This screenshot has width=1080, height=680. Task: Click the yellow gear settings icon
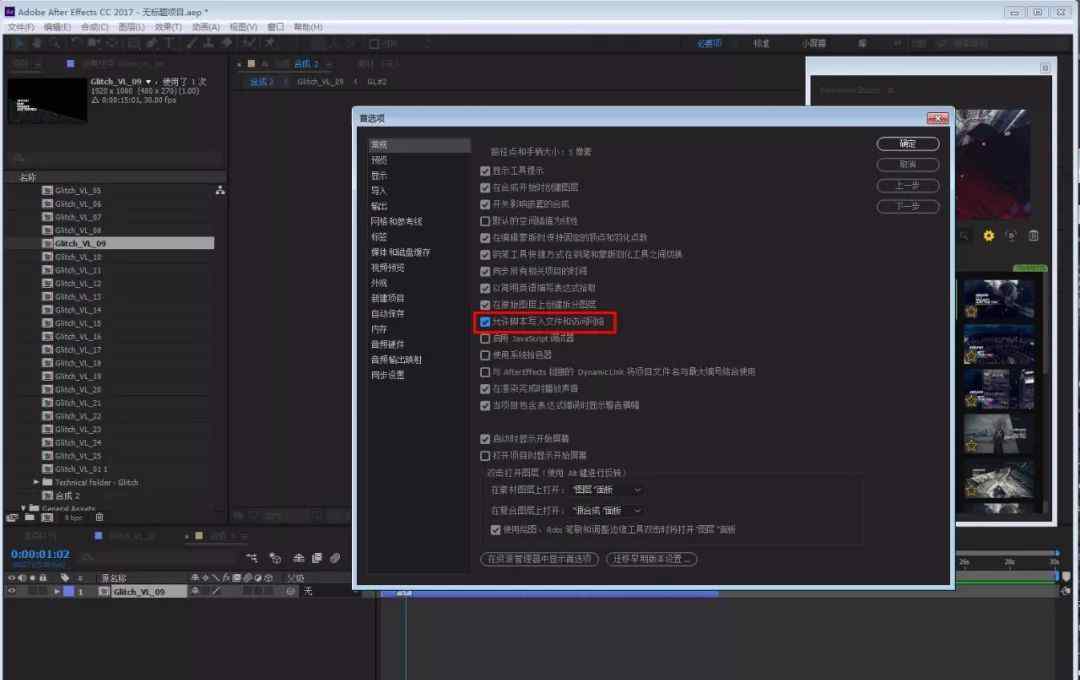[x=989, y=236]
